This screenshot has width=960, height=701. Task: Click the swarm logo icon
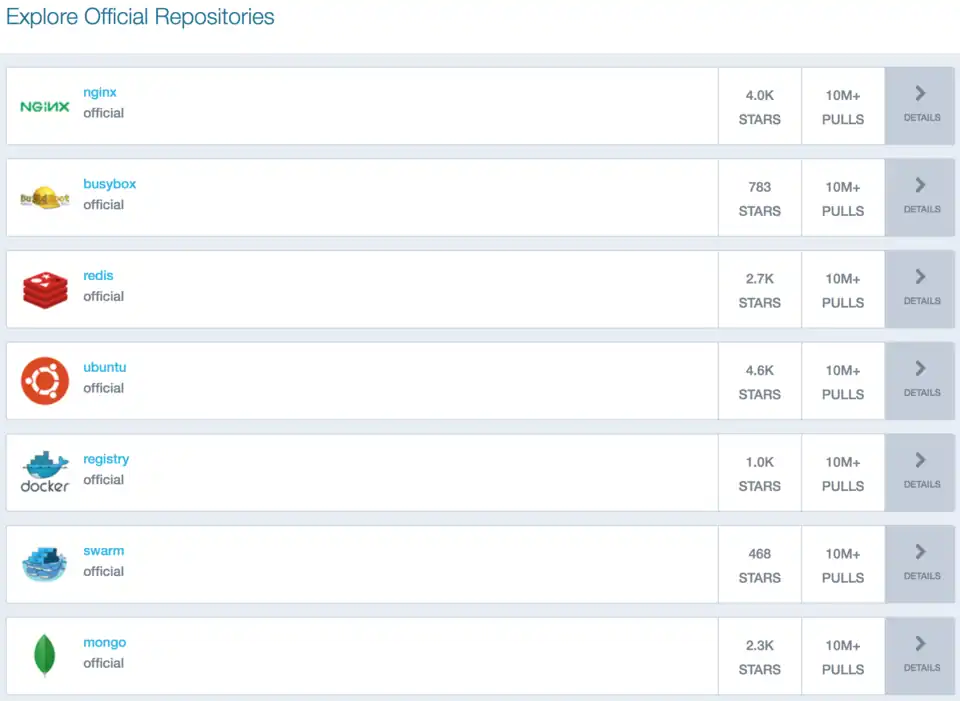tap(43, 562)
